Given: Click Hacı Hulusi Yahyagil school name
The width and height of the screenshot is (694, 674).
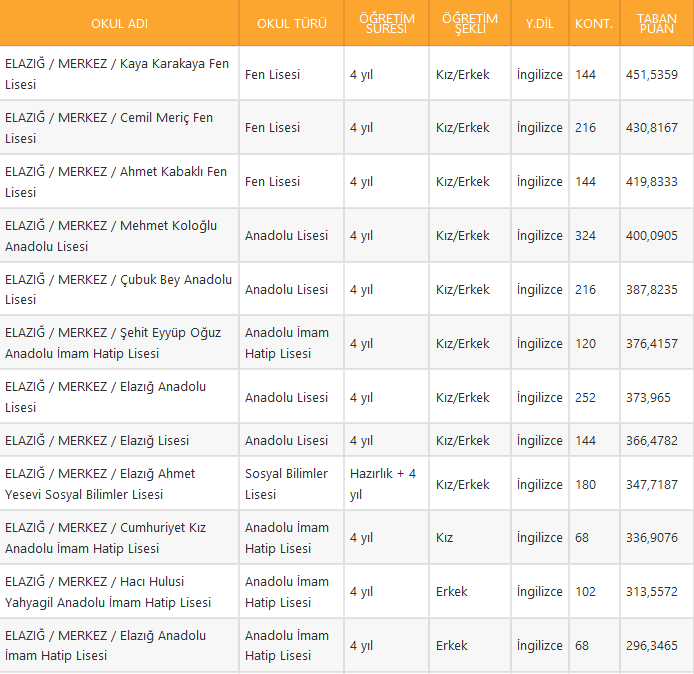Looking at the screenshot, I should point(108,592).
